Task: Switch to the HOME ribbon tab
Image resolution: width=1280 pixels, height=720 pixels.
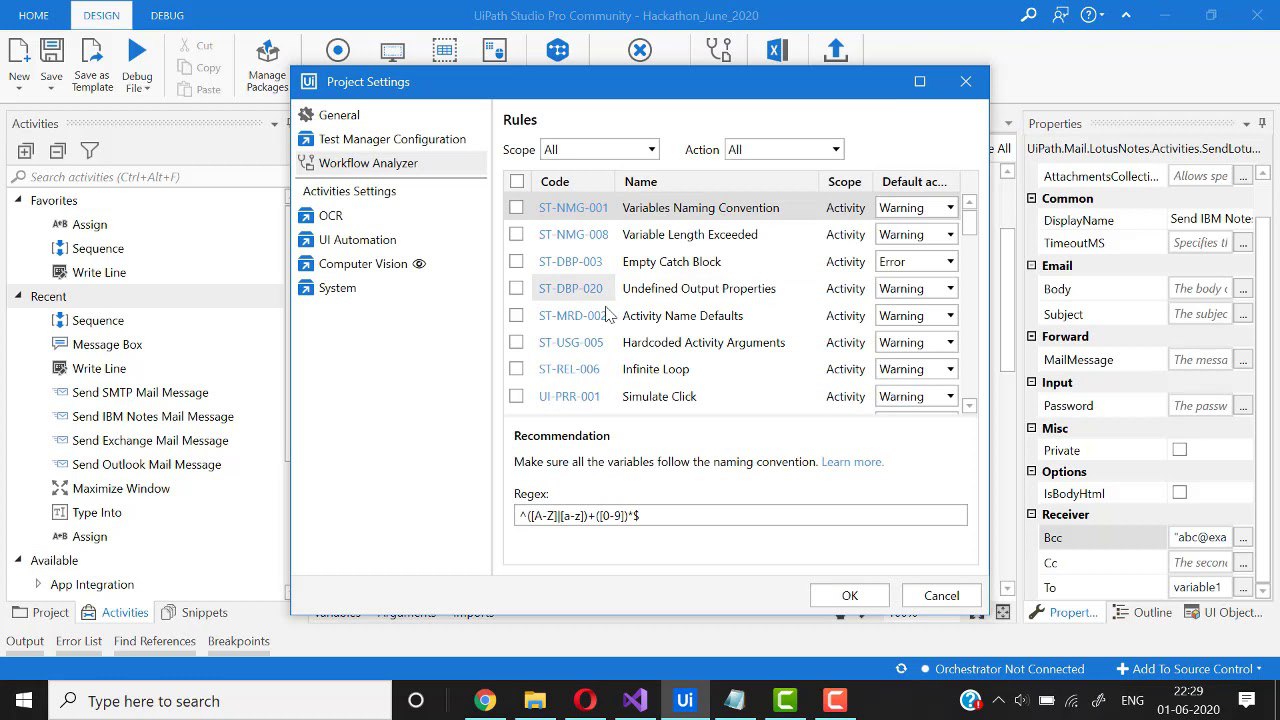Action: 34,15
